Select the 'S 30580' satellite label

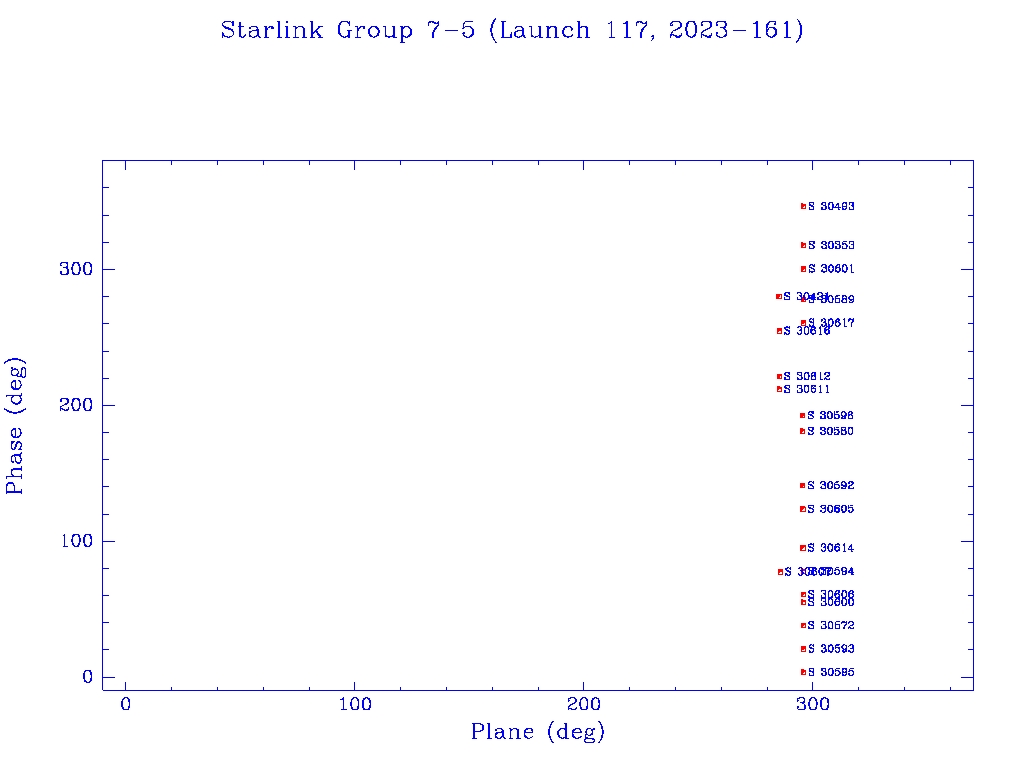tap(830, 431)
